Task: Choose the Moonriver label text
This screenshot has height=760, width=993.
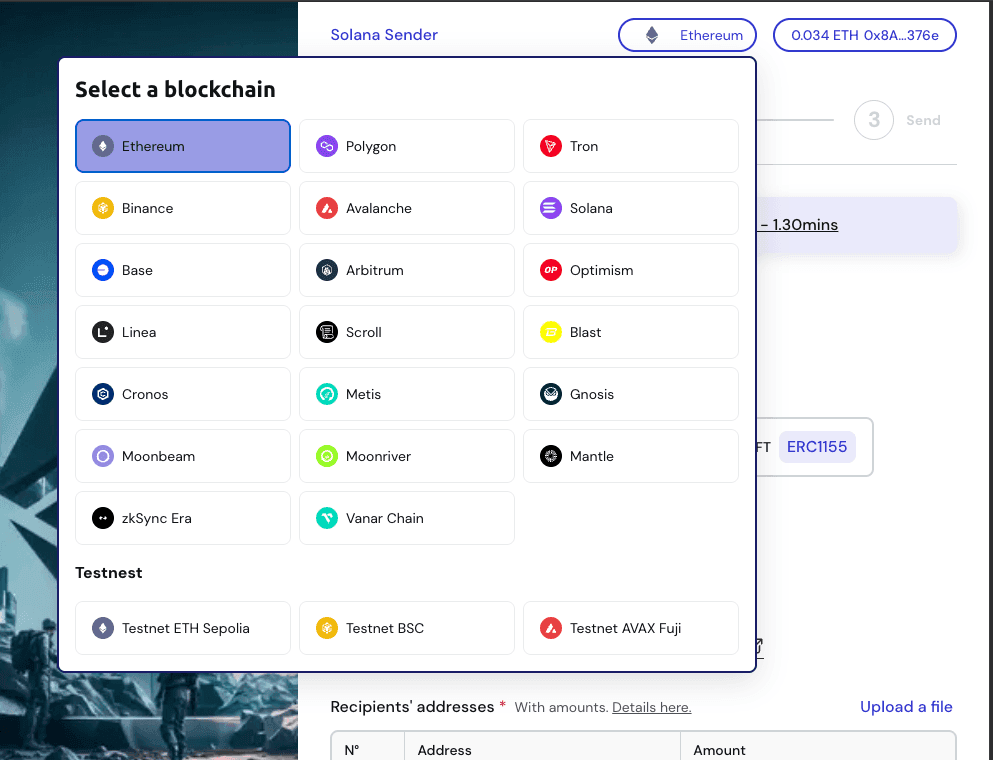Action: point(379,457)
